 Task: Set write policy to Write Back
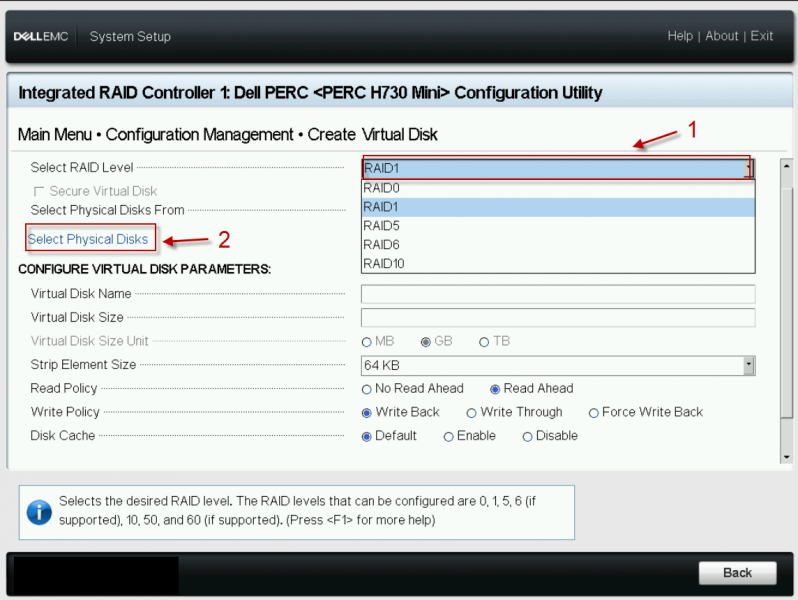coord(366,413)
